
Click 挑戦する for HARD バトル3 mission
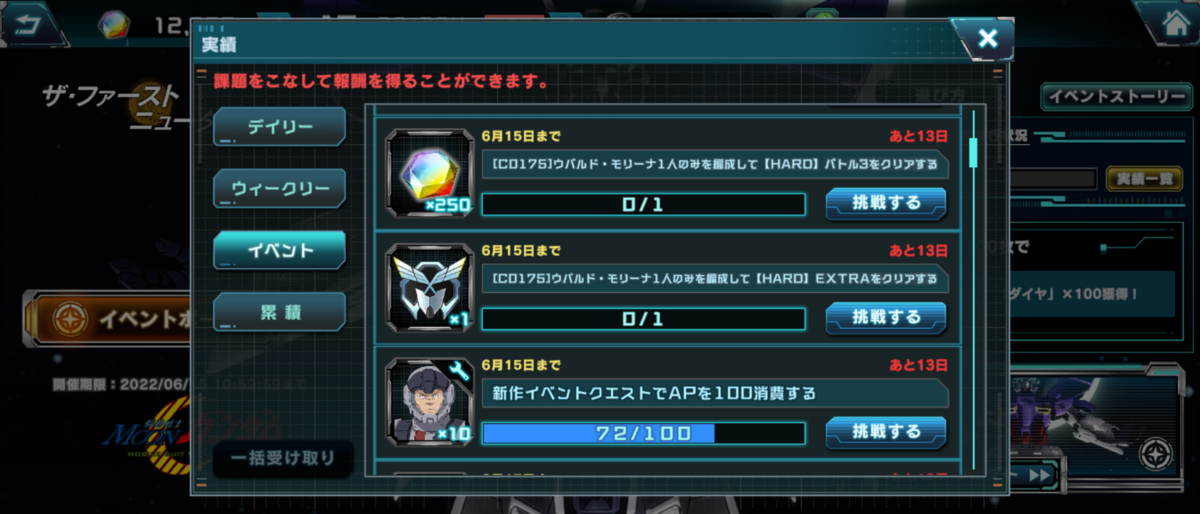point(886,203)
